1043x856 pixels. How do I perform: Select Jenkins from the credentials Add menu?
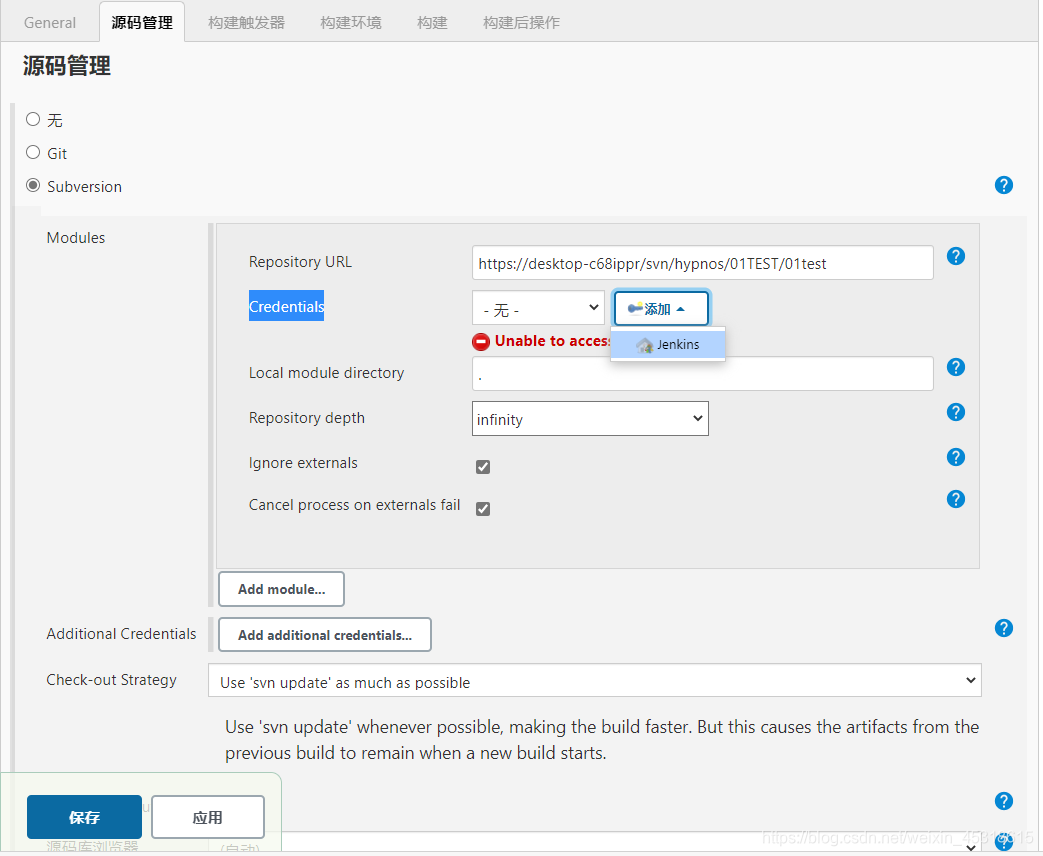pos(668,344)
